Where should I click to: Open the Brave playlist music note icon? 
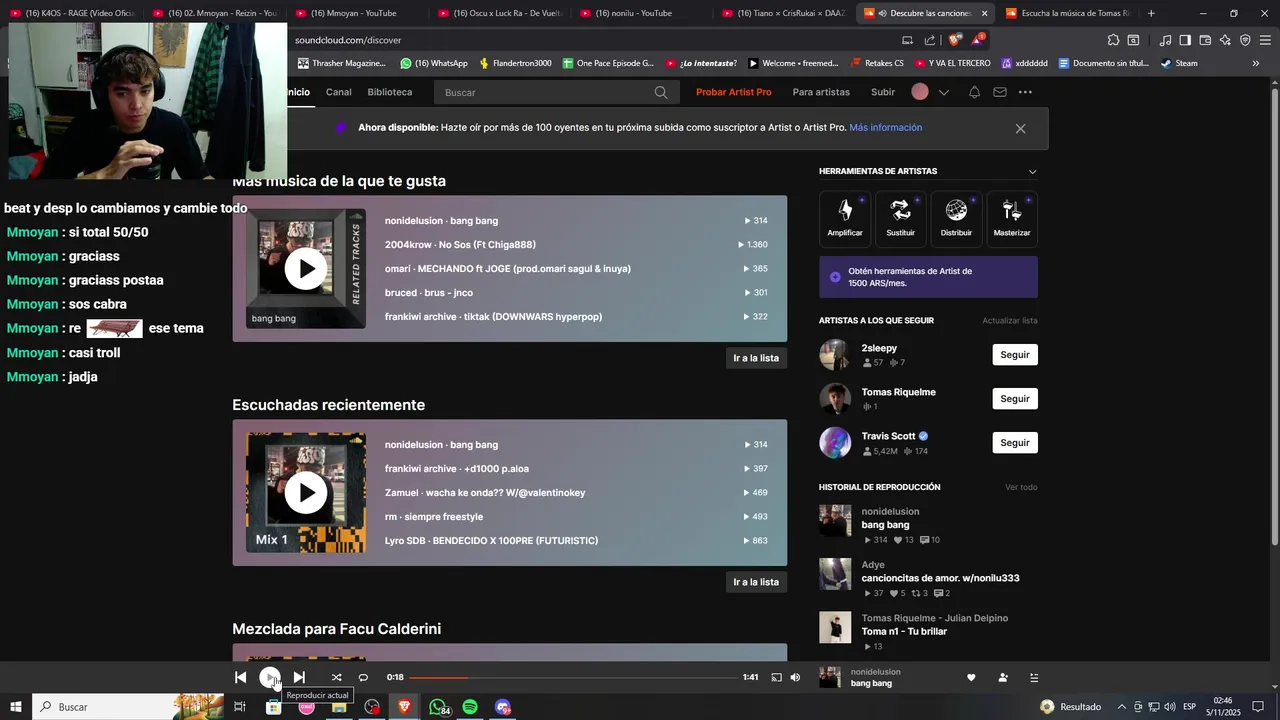pos(1165,40)
